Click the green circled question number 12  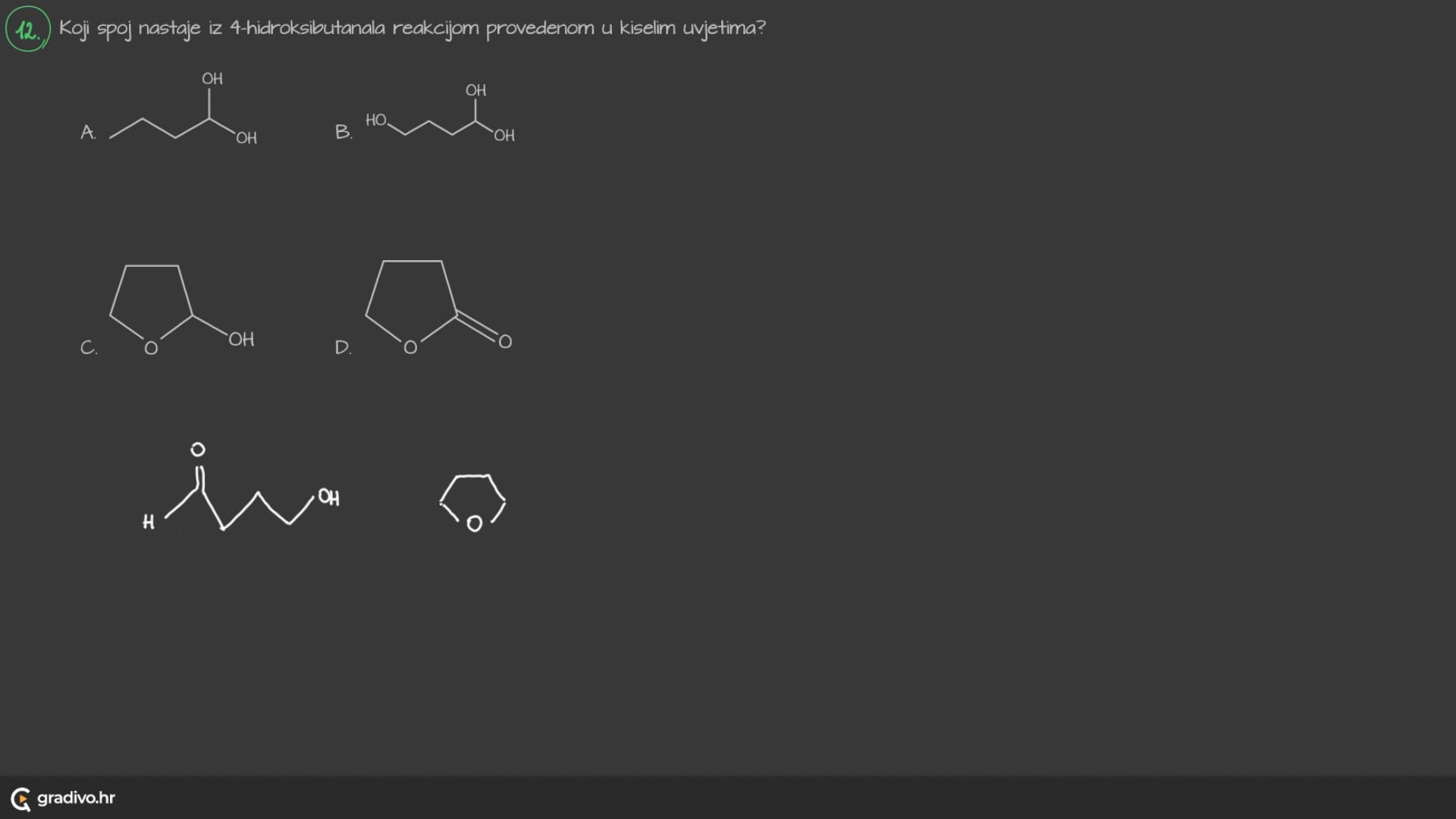(28, 30)
